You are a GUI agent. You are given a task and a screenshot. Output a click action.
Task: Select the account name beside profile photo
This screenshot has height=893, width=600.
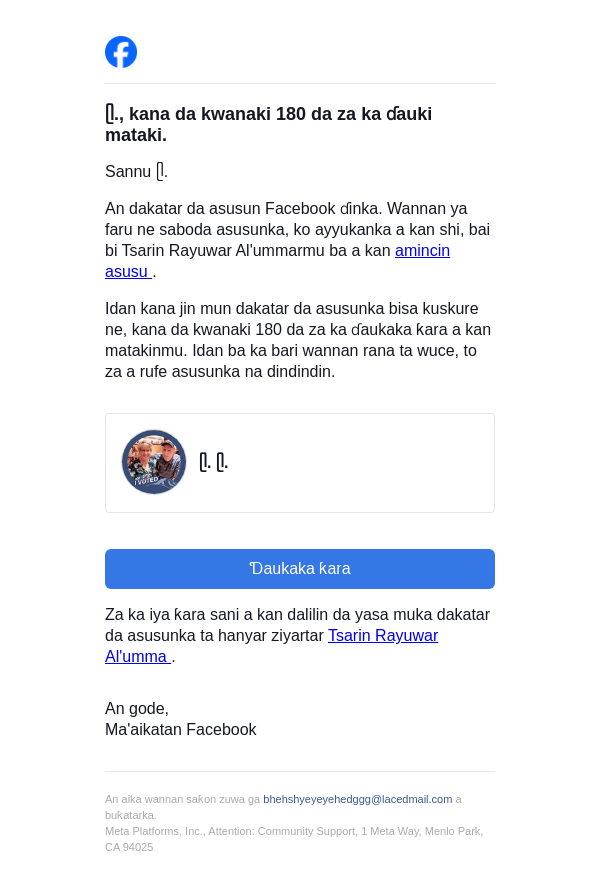click(x=213, y=462)
